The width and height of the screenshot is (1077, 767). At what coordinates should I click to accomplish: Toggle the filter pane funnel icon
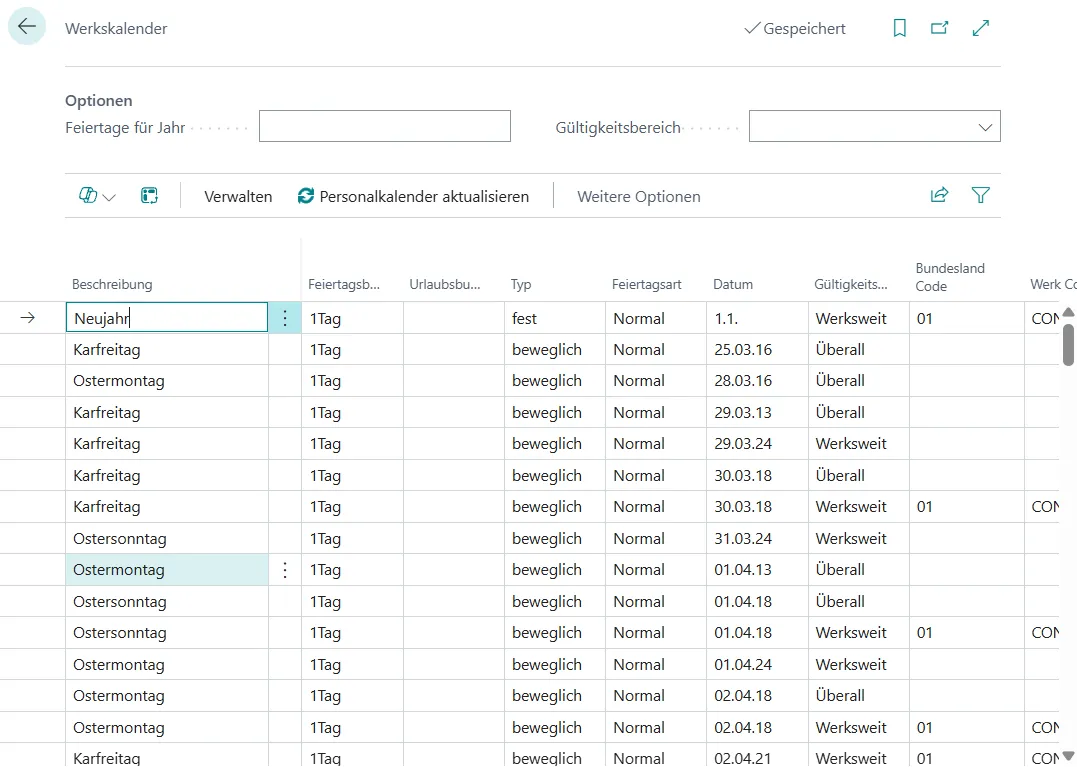pyautogui.click(x=981, y=196)
